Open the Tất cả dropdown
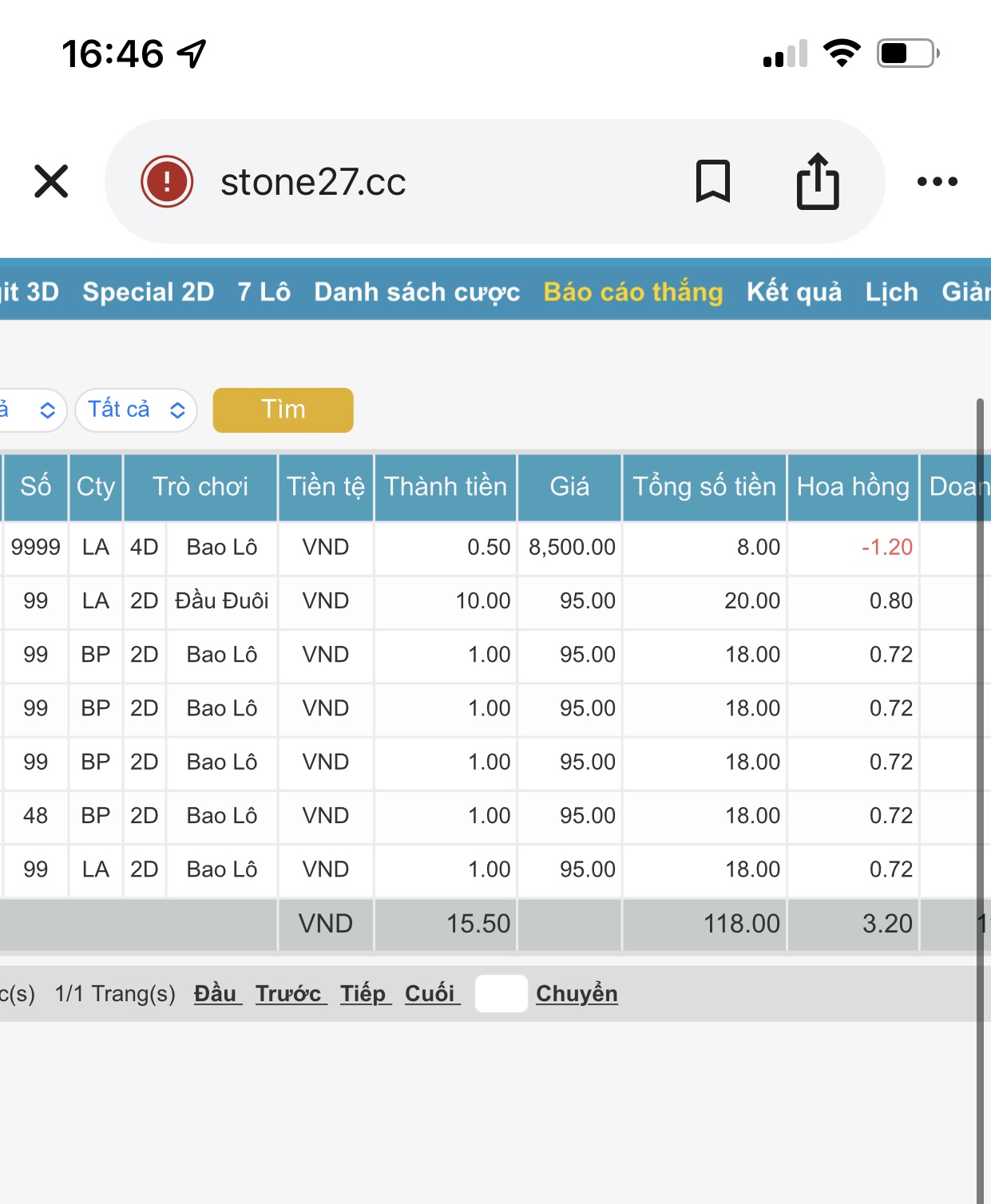The height and width of the screenshot is (1204, 991). pyautogui.click(x=136, y=410)
